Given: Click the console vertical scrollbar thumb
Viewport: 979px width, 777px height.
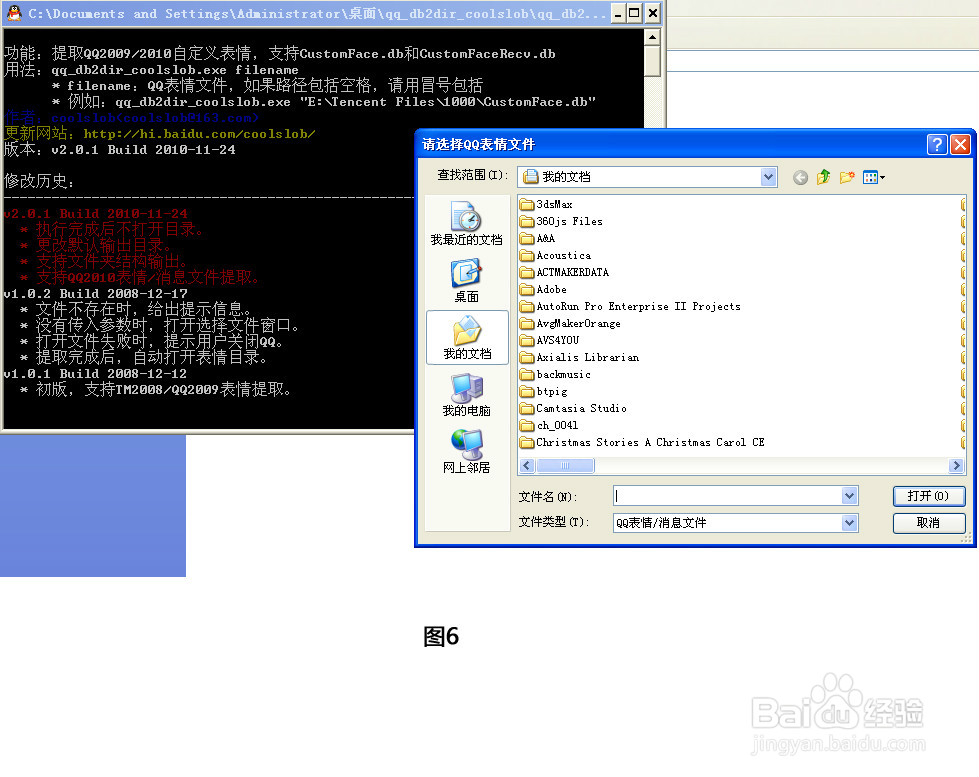Looking at the screenshot, I should (x=652, y=61).
